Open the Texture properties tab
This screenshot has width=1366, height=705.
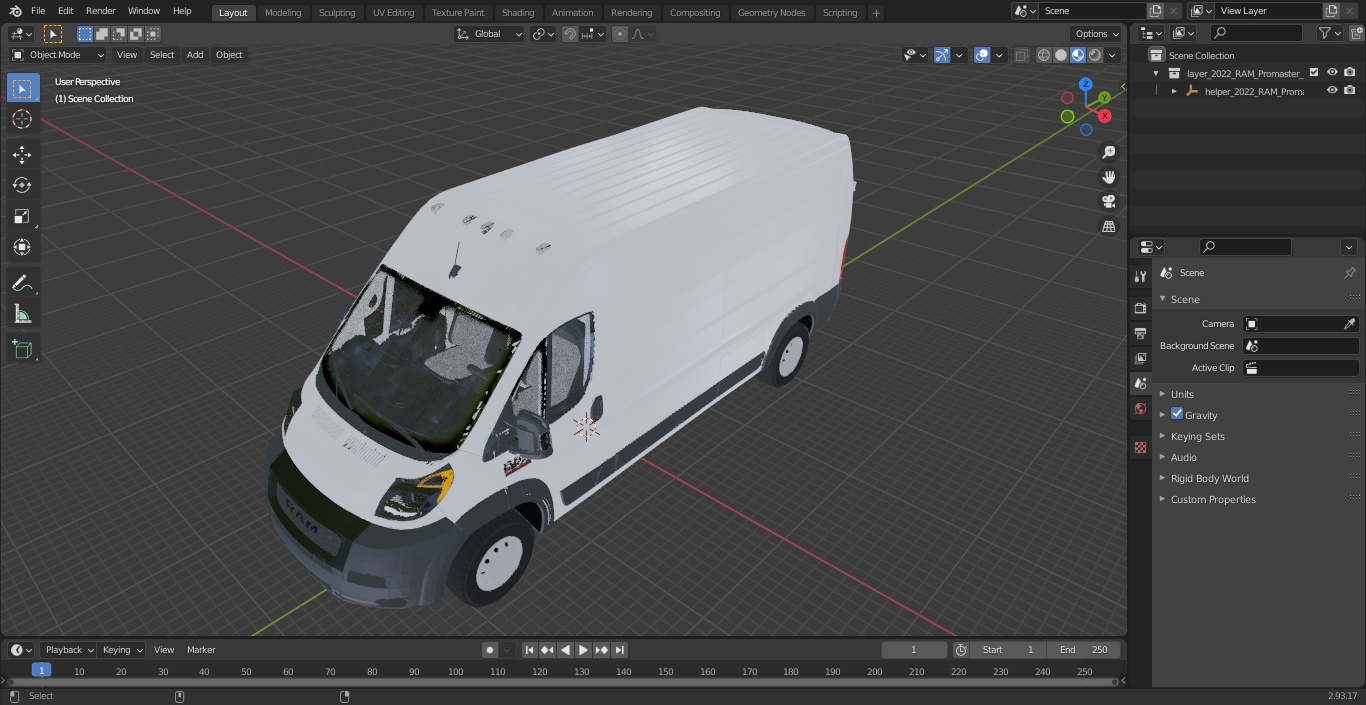pyautogui.click(x=1140, y=447)
